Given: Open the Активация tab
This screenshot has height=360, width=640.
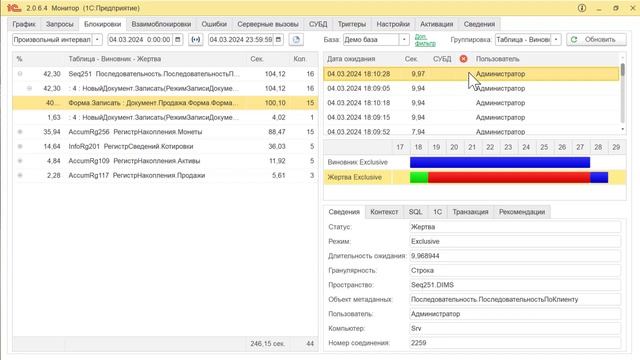Looking at the screenshot, I should pyautogui.click(x=436, y=24).
